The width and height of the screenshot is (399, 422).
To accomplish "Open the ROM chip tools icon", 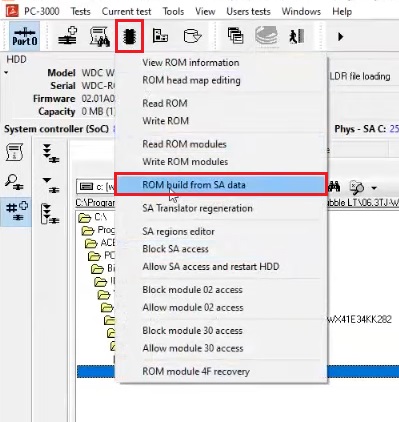I will (130, 36).
